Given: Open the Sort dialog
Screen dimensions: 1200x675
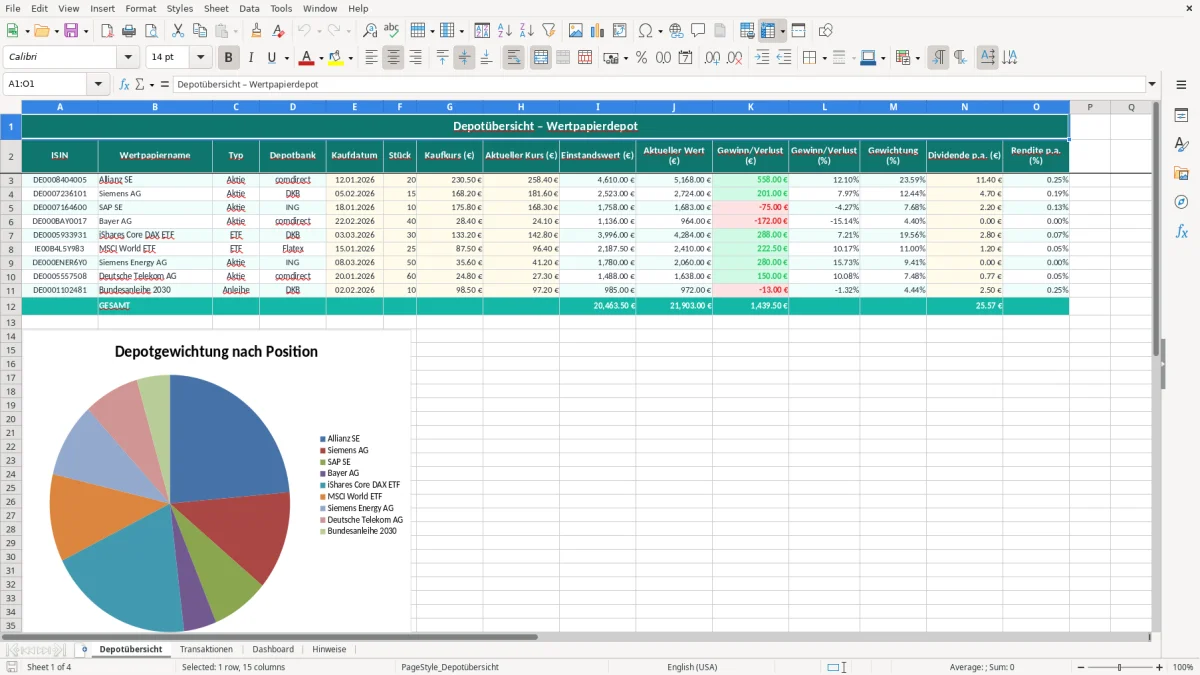Looking at the screenshot, I should [x=482, y=31].
